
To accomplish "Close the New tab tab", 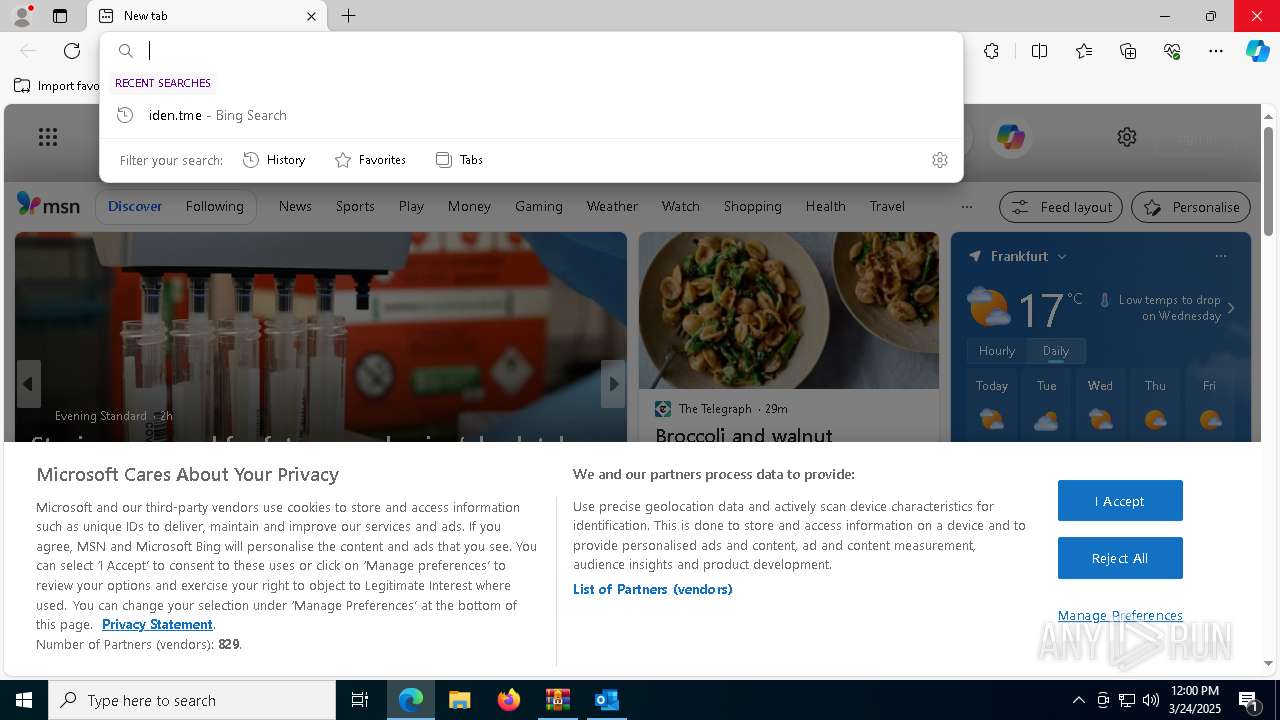I will point(311,16).
